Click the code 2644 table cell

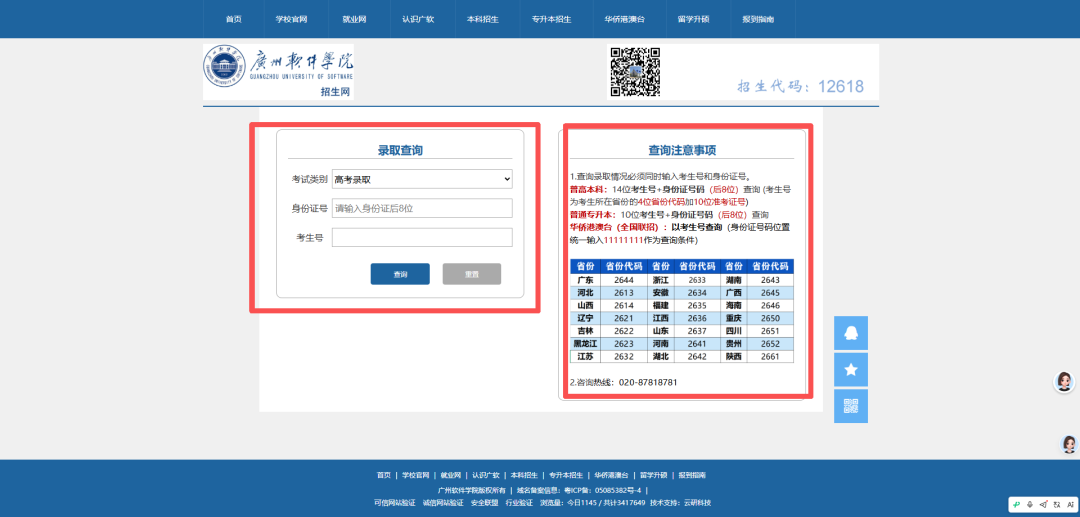click(x=624, y=280)
